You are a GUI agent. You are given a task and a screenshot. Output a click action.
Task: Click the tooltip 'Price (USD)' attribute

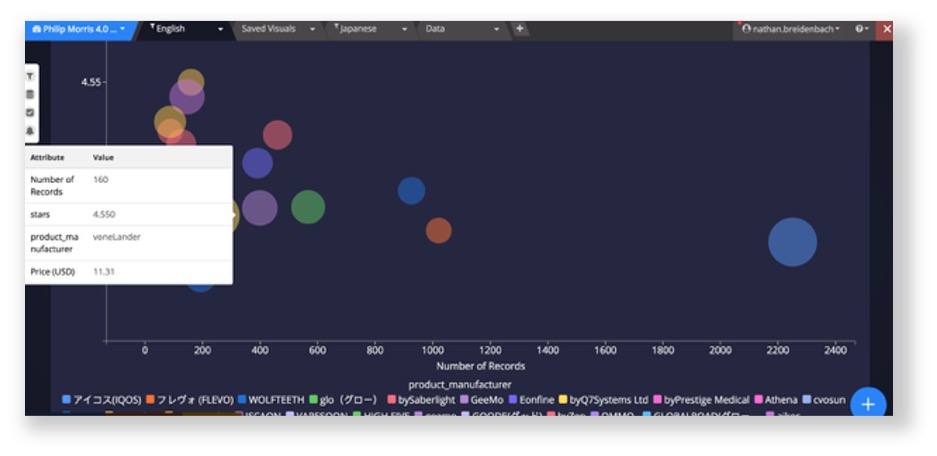53,272
